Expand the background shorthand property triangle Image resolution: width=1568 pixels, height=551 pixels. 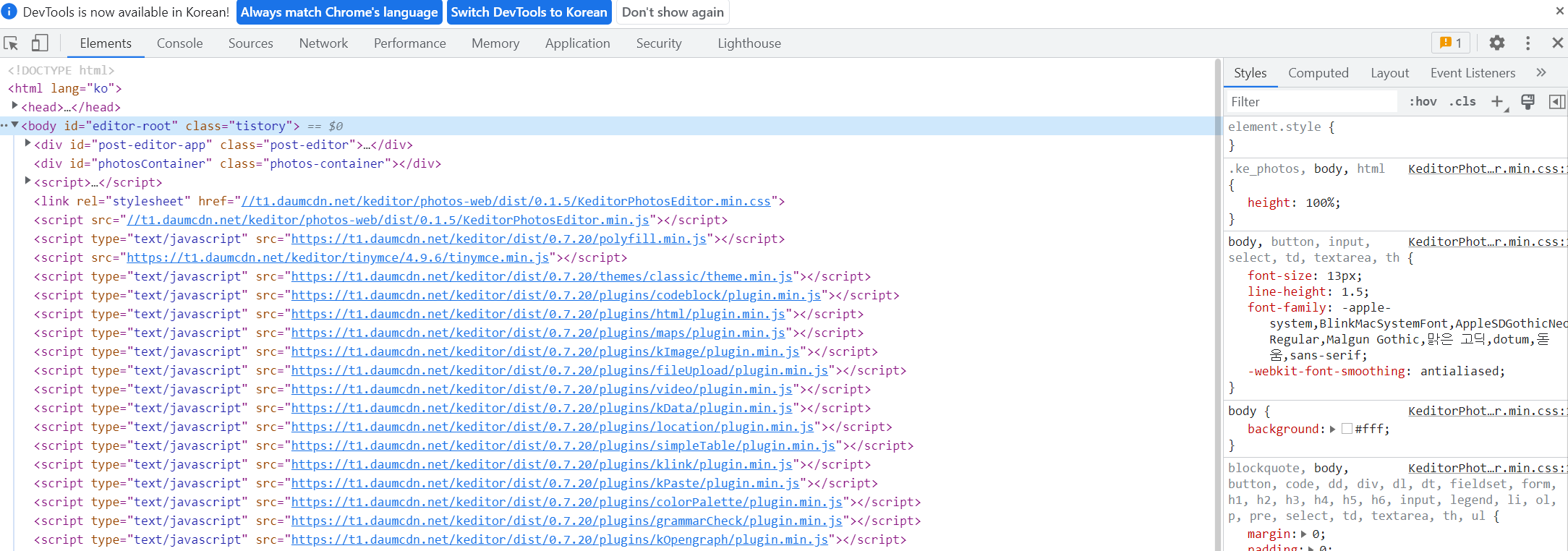pos(1333,429)
